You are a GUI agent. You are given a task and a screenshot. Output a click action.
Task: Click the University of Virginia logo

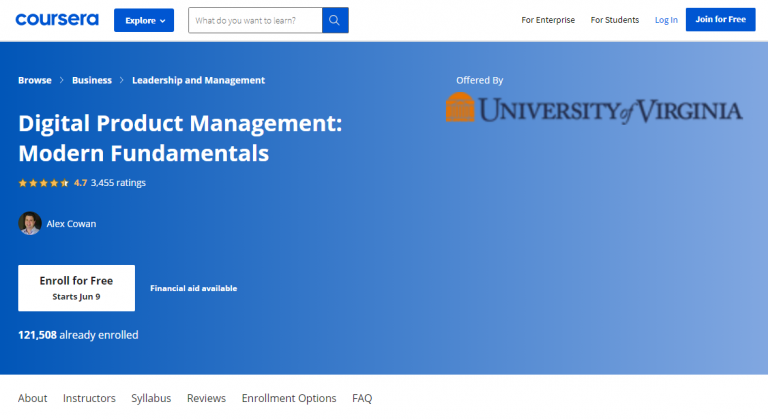(x=594, y=108)
